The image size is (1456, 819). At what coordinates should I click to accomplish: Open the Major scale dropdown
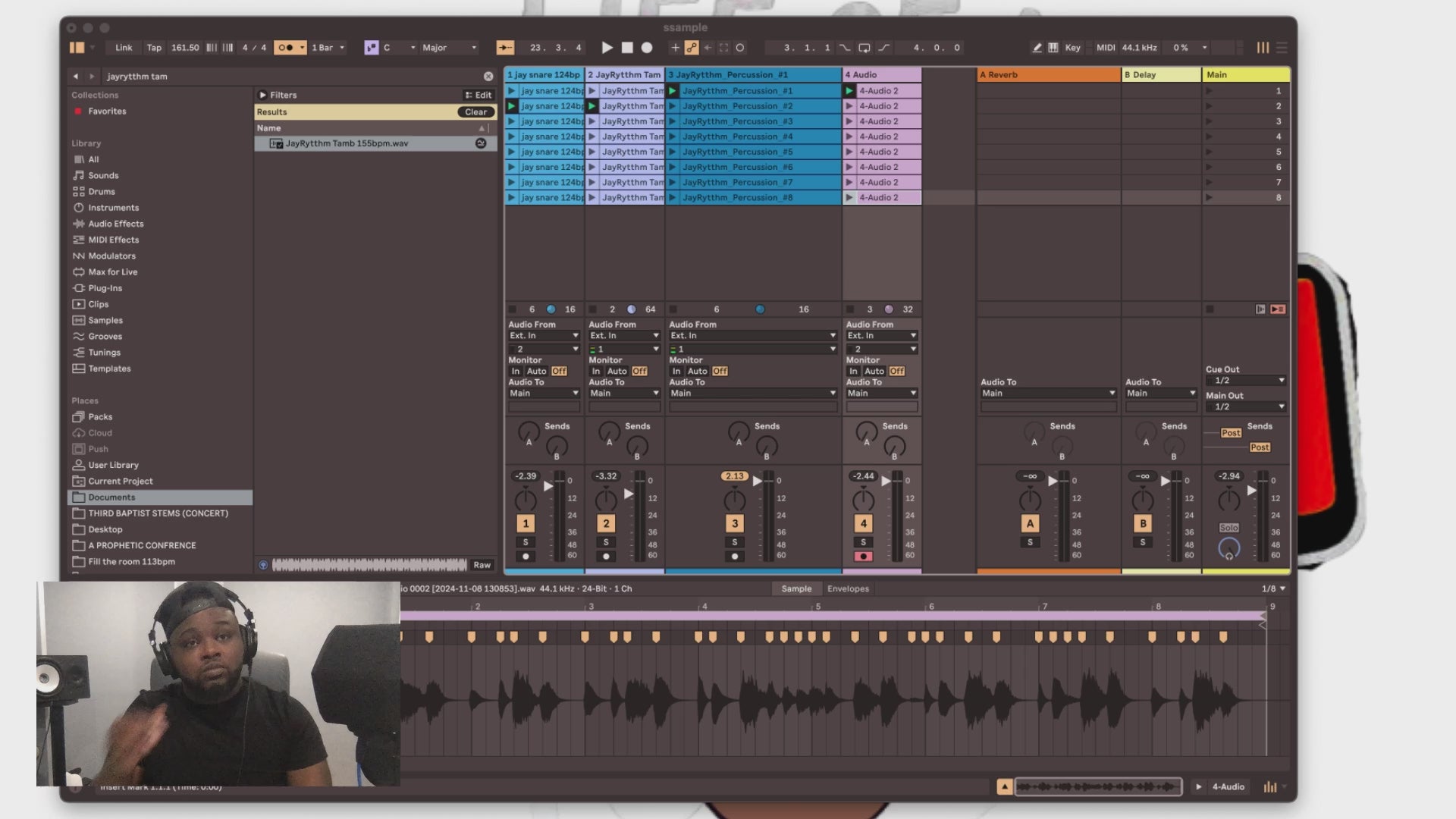click(x=449, y=48)
